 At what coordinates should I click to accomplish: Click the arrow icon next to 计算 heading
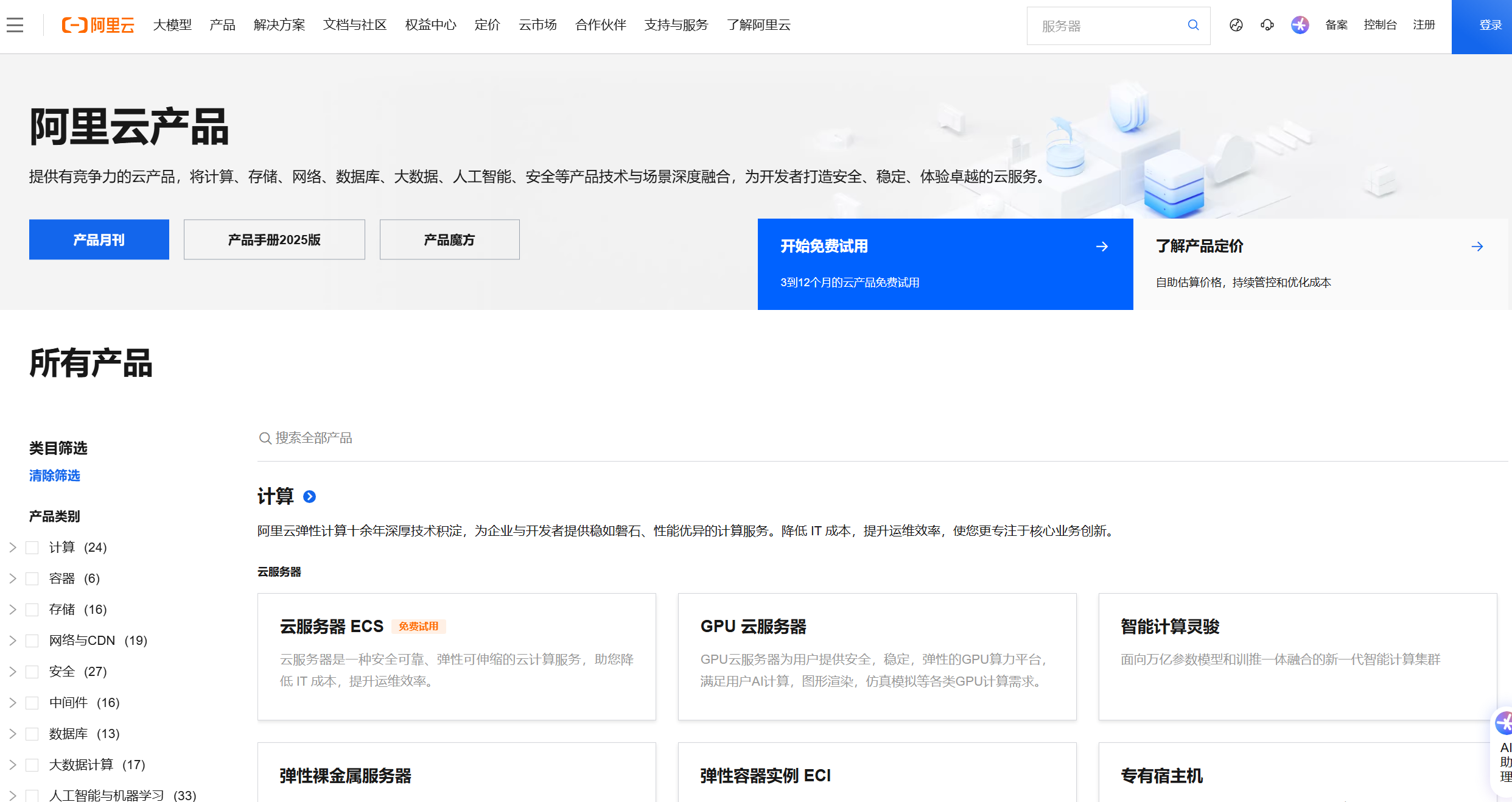tap(309, 497)
